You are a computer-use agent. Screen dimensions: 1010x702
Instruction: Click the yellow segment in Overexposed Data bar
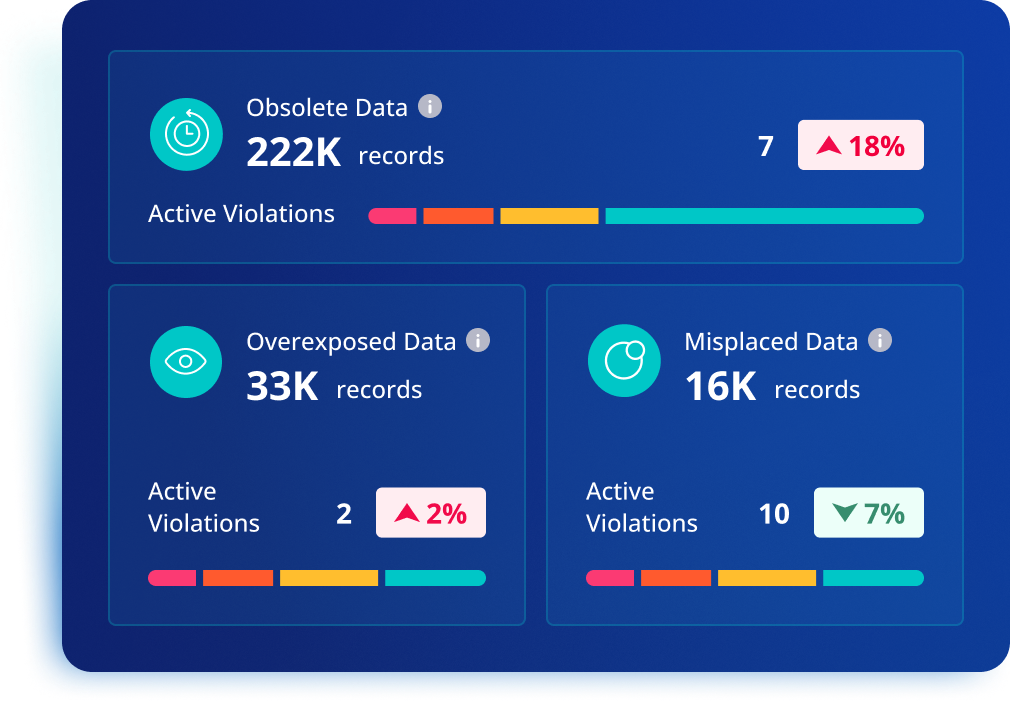point(329,578)
